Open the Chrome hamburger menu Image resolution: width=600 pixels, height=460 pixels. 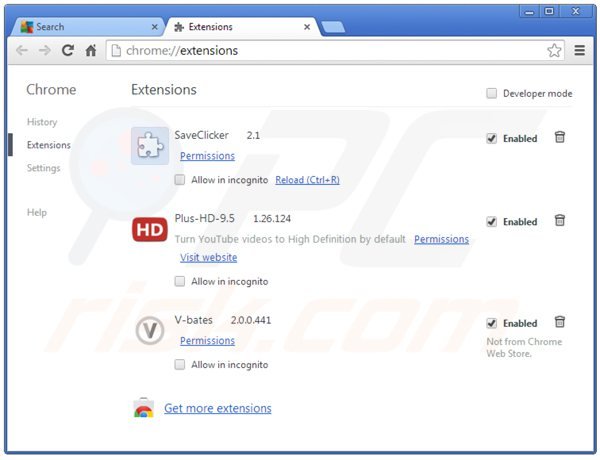[580, 51]
